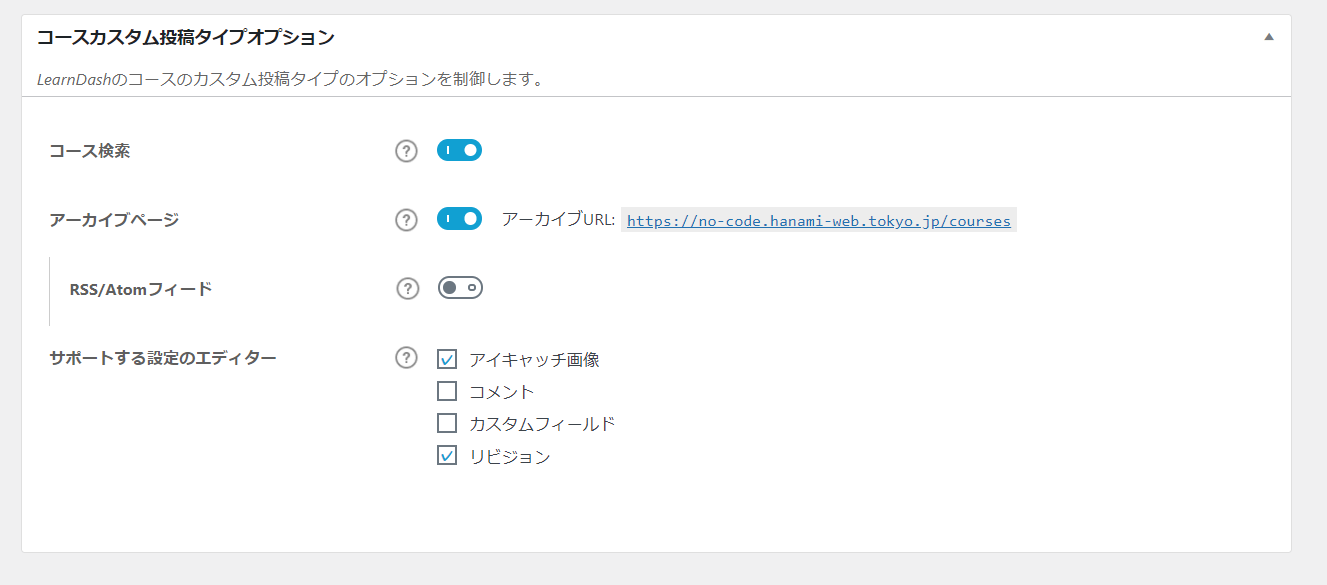The height and width of the screenshot is (585, 1327).
Task: Open help tooltip for コース検索
Action: point(406,151)
